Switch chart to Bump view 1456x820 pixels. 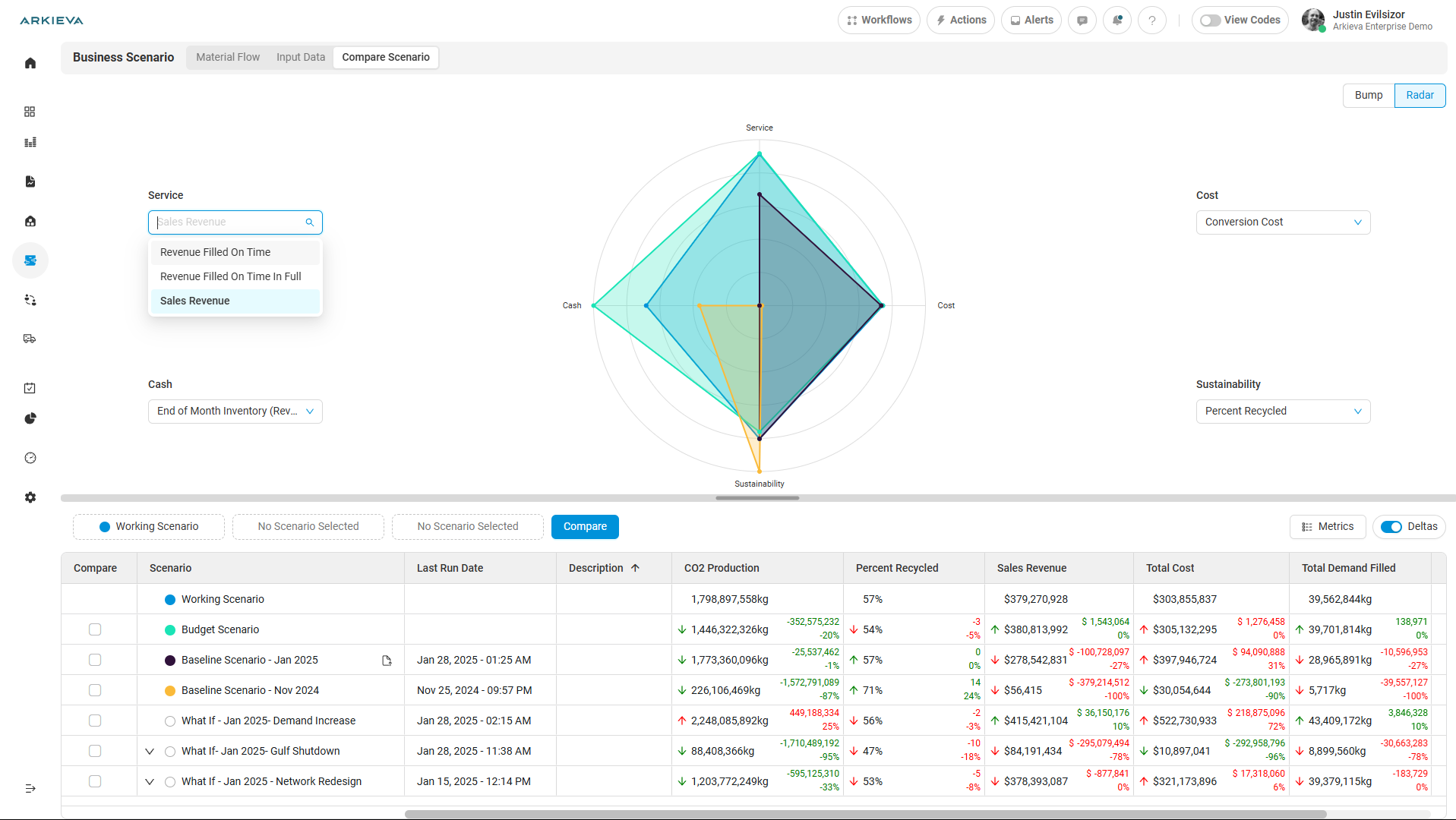tap(1368, 96)
